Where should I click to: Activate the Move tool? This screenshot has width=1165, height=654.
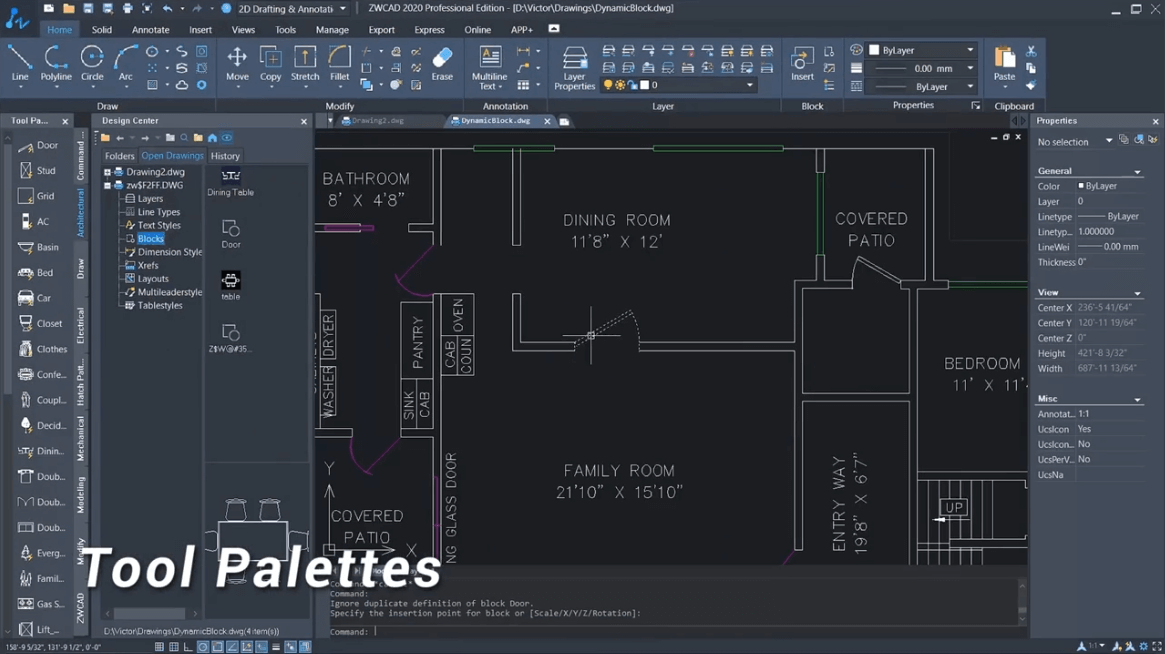(237, 64)
